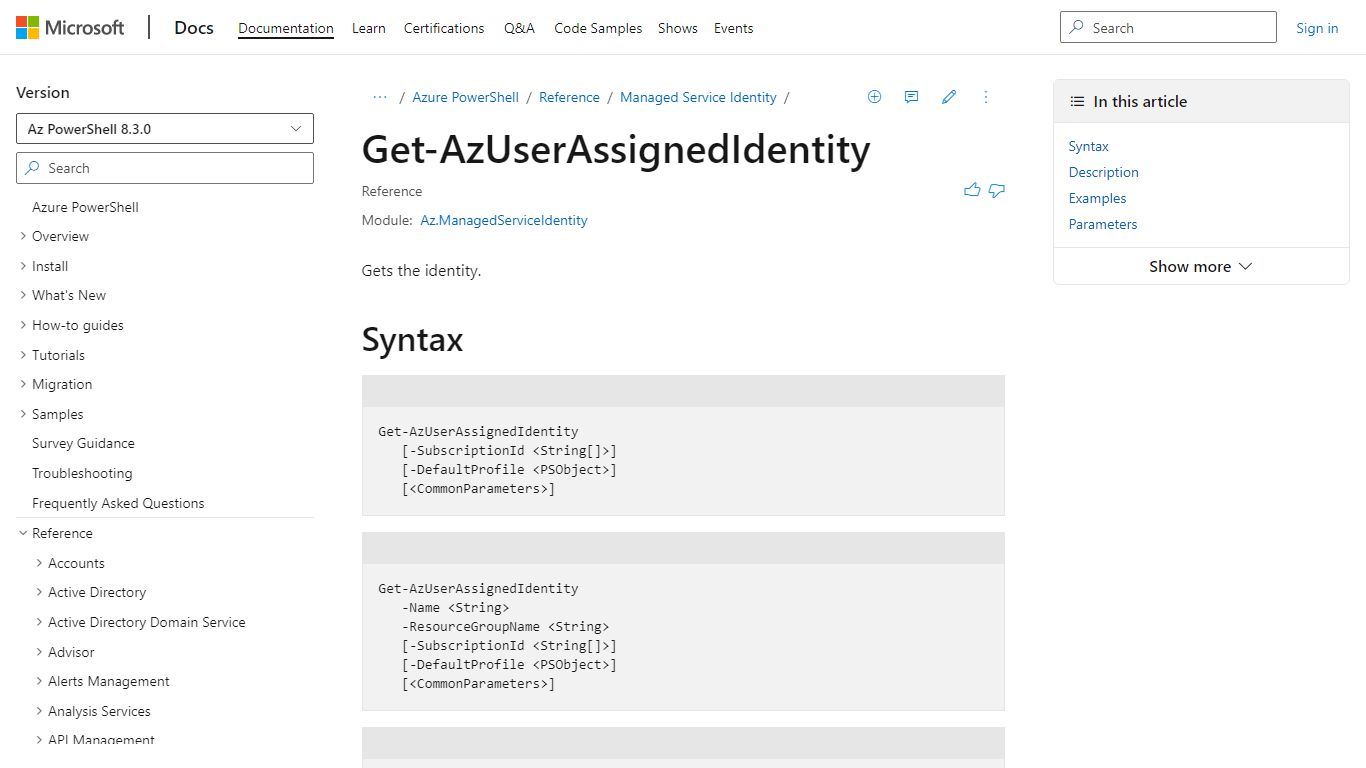
Task: Expand the Tutorials tree node
Action: [x=23, y=355]
